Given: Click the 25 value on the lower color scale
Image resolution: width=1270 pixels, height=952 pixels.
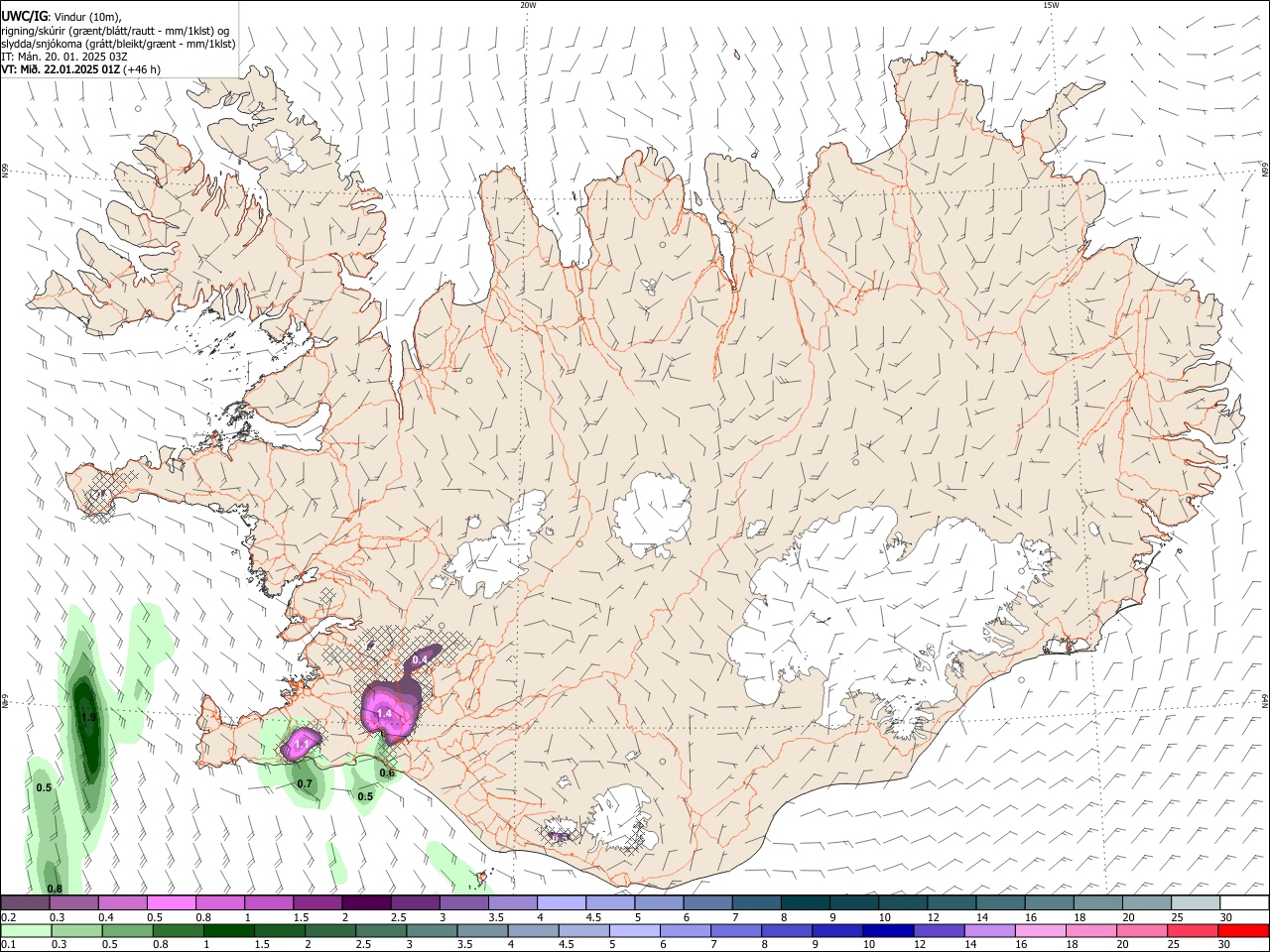Looking at the screenshot, I should pos(1174,945).
